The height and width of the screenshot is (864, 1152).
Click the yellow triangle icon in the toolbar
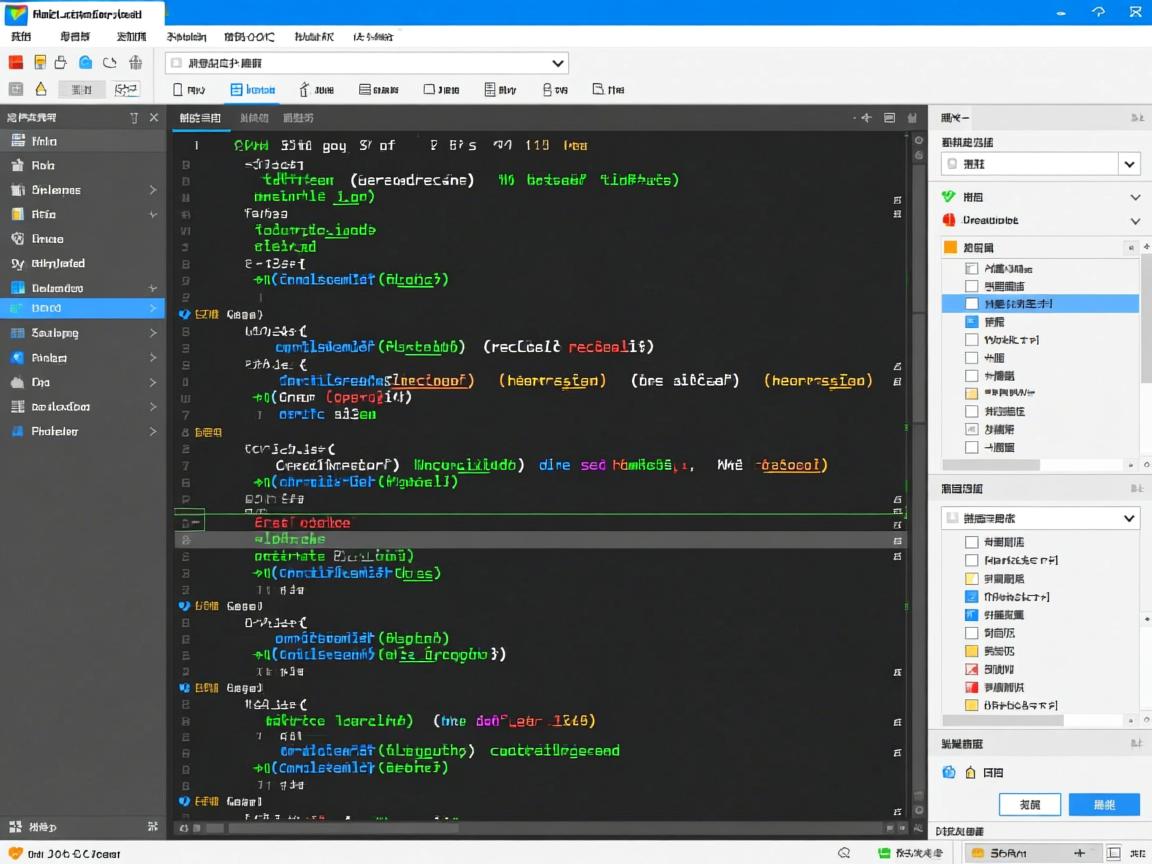tap(41, 89)
